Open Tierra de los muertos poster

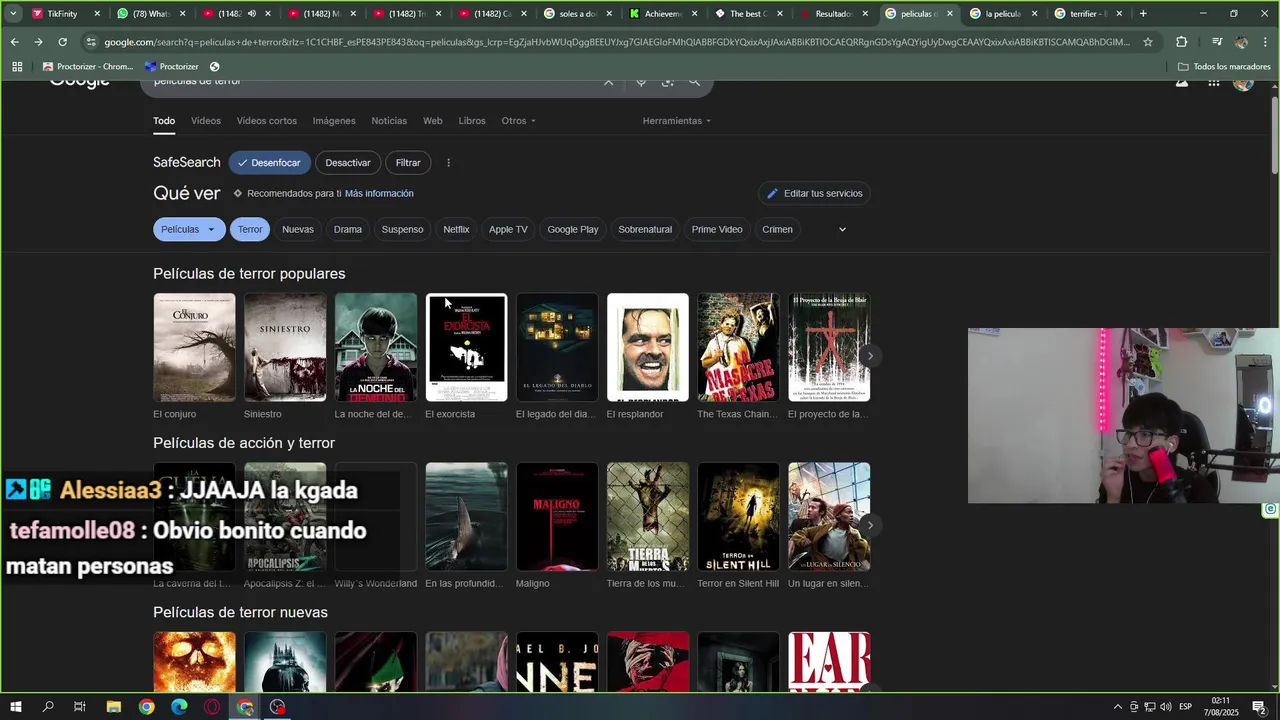(648, 516)
